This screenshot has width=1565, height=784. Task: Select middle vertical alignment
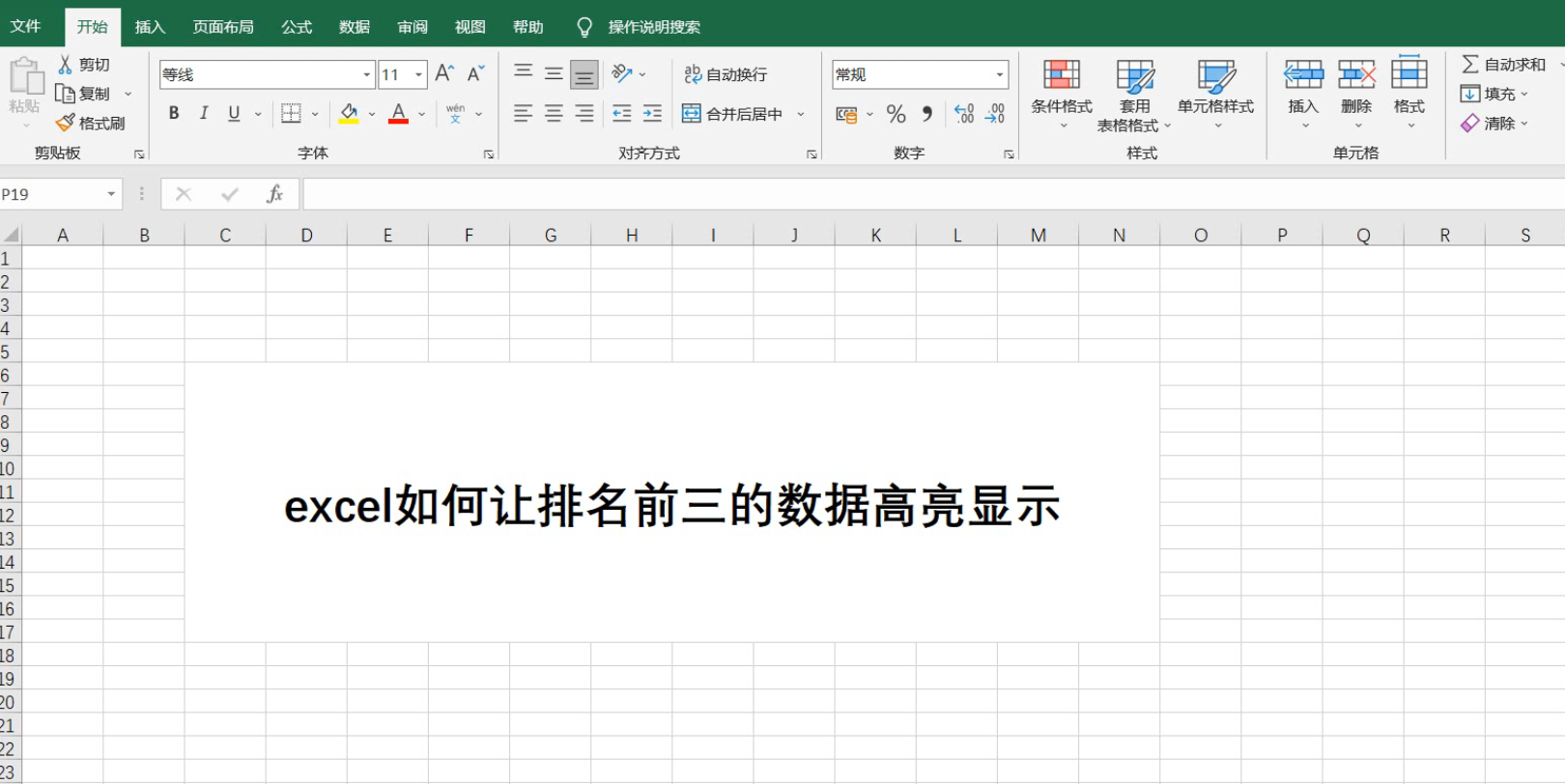pos(554,72)
